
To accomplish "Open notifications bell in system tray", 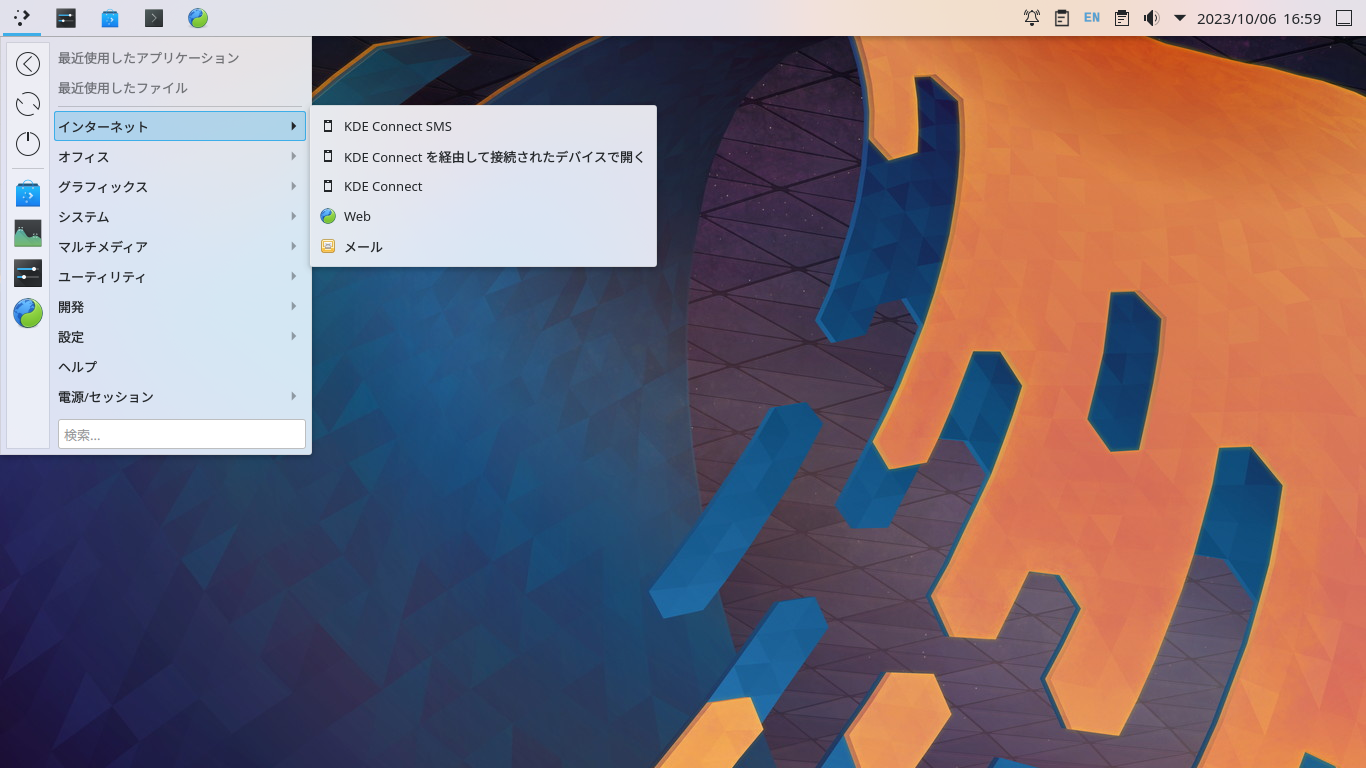I will [1032, 18].
